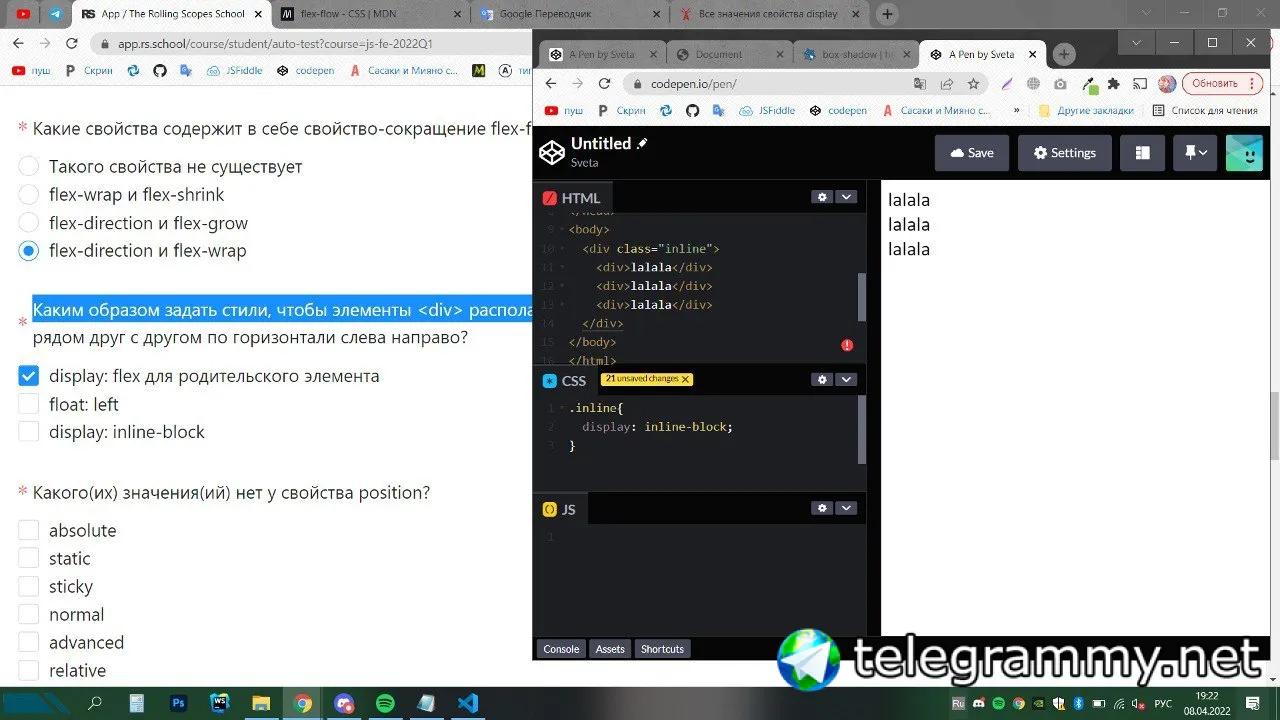Expand the HTML editor dropdown chevron
The height and width of the screenshot is (720, 1280).
click(847, 197)
